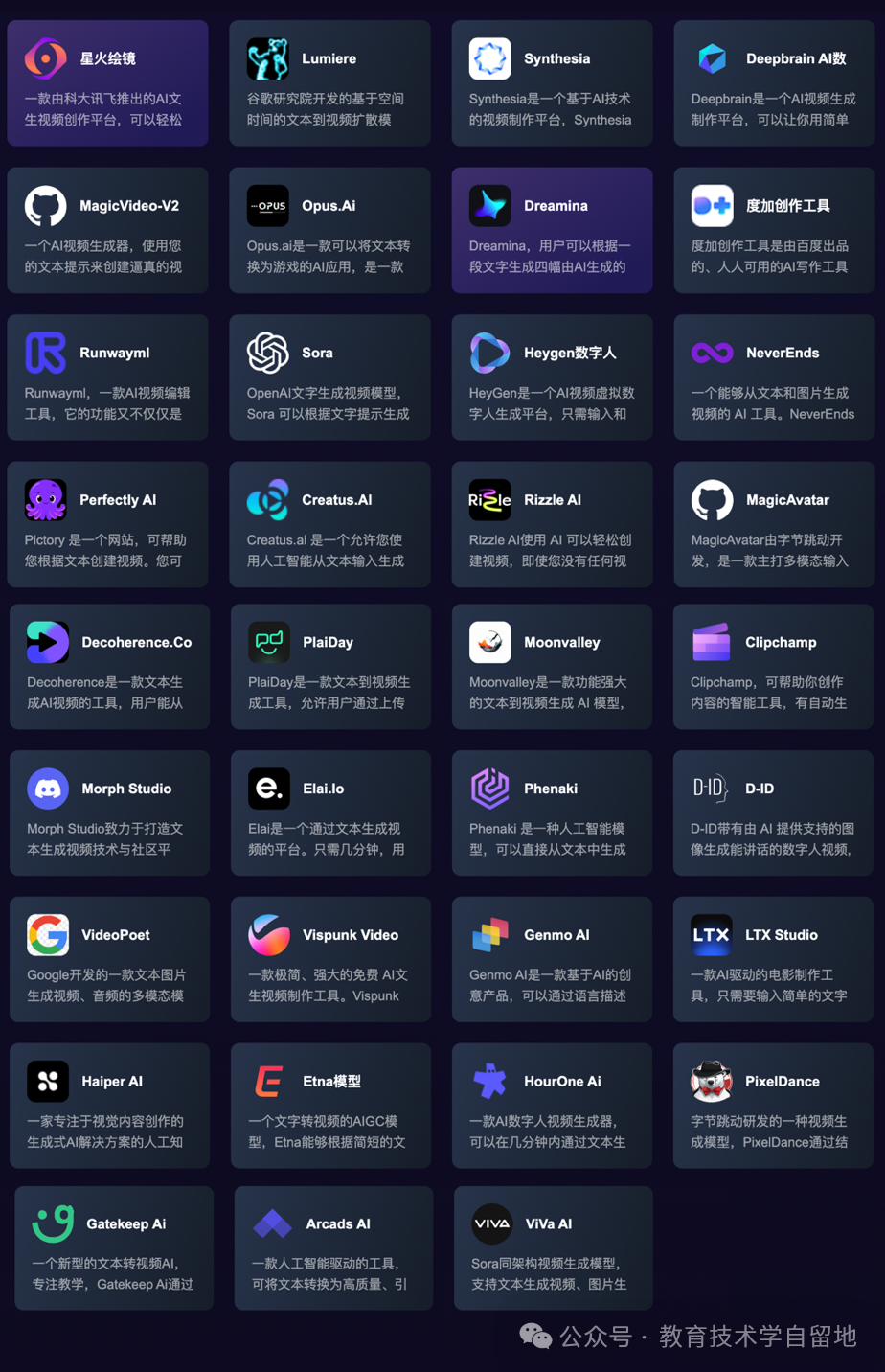The image size is (885, 1372).
Task: Click the D-ID card description text
Action: (x=772, y=839)
